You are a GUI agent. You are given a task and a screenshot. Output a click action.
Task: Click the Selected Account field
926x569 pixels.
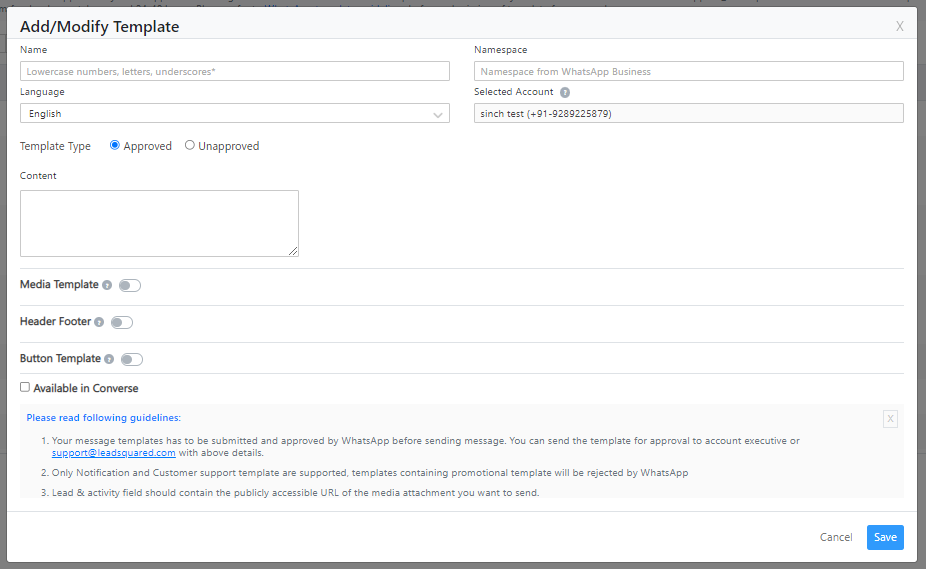(x=688, y=114)
